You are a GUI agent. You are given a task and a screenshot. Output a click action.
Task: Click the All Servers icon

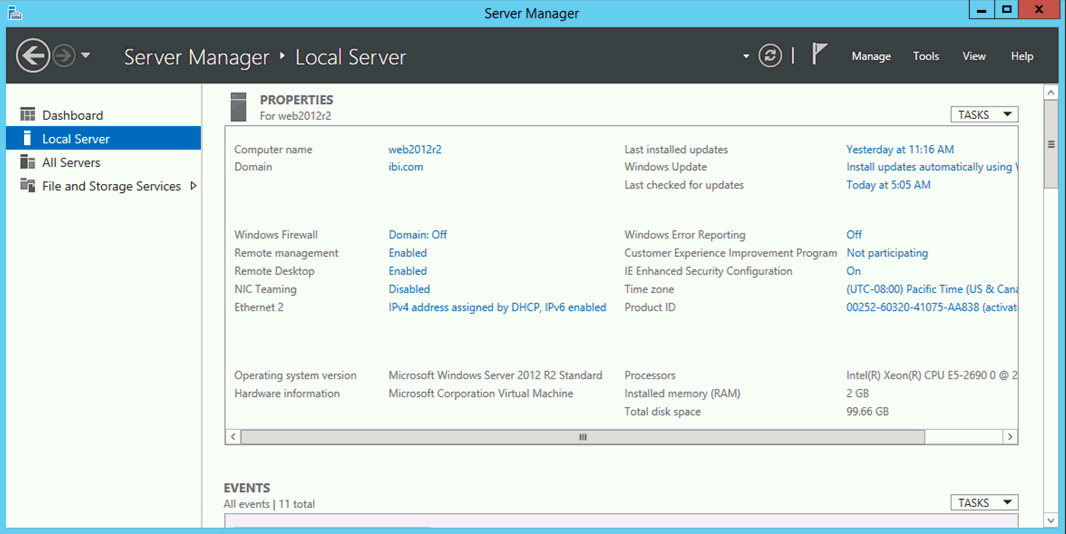click(x=28, y=162)
